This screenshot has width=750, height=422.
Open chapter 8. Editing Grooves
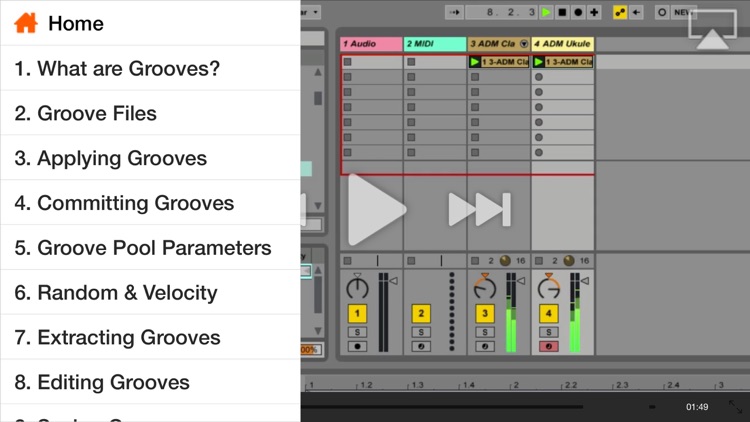150,382
